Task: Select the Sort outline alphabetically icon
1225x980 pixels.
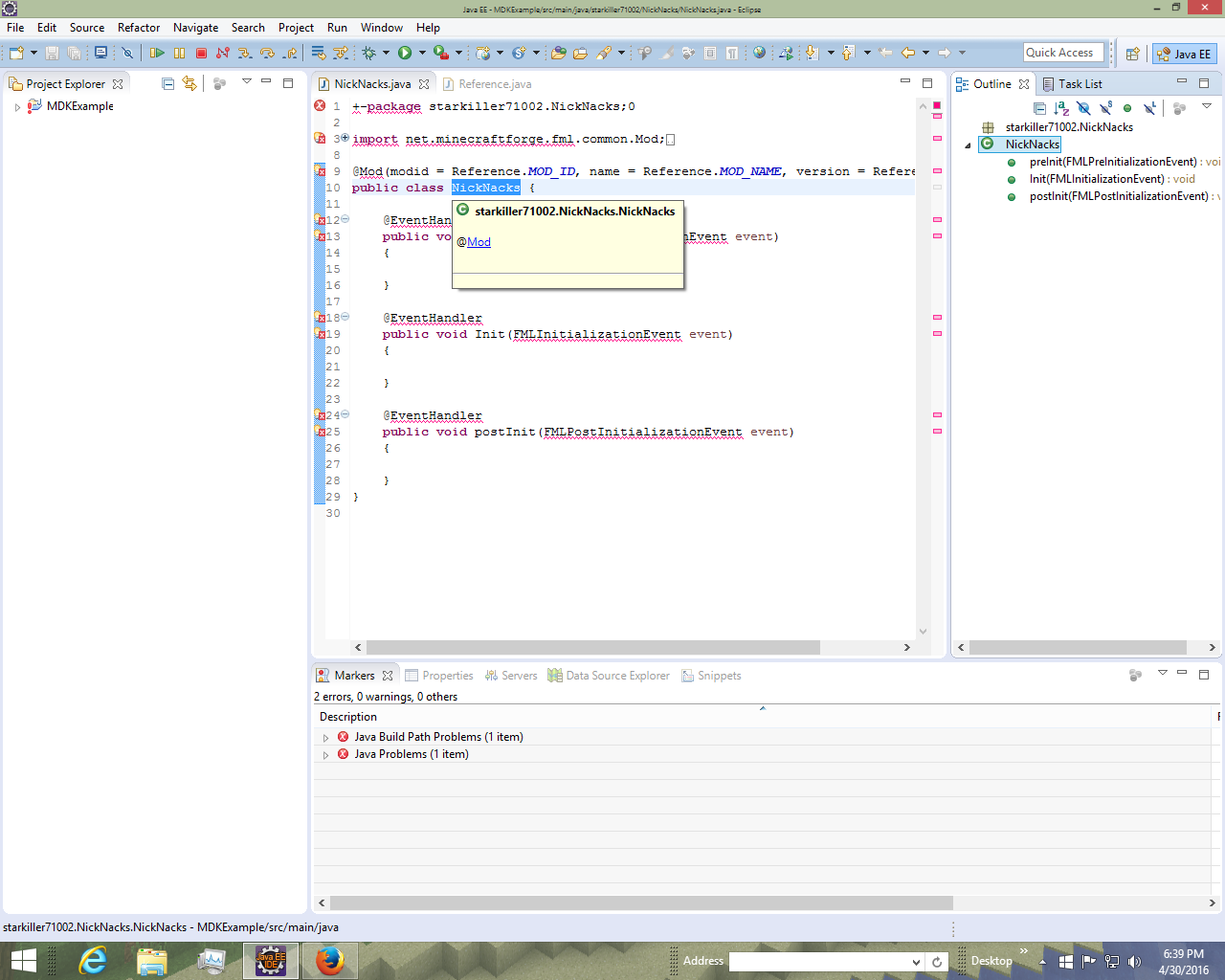Action: point(1059,108)
